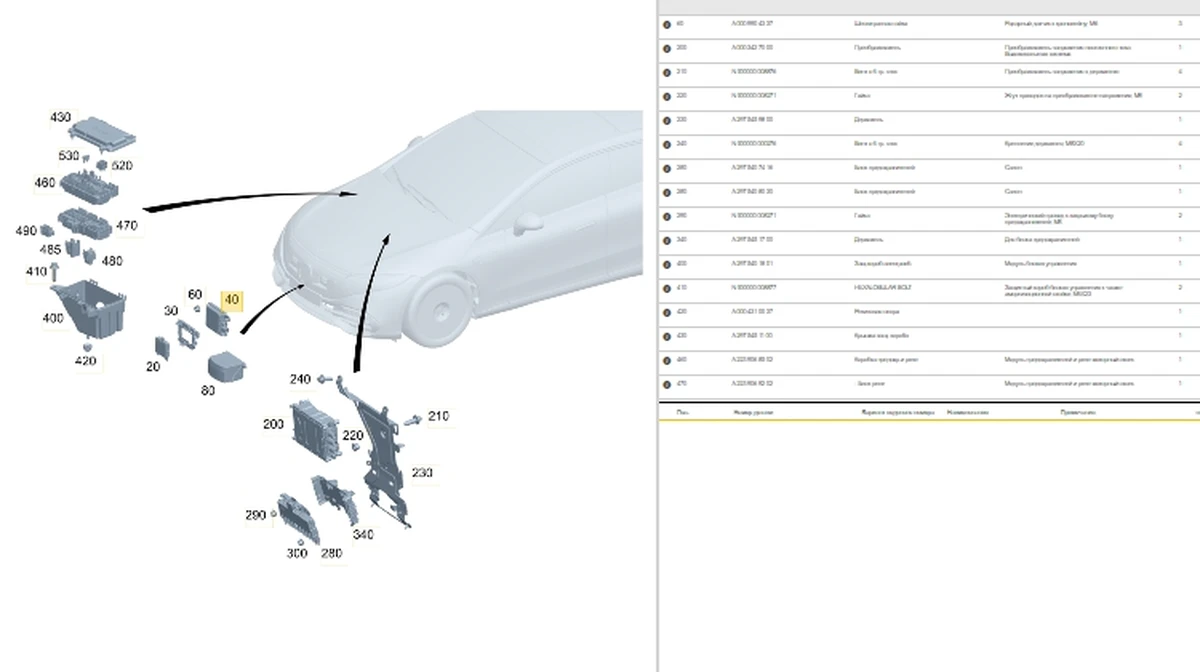
Task: Open details icon for position 210 row
Action: click(x=667, y=72)
